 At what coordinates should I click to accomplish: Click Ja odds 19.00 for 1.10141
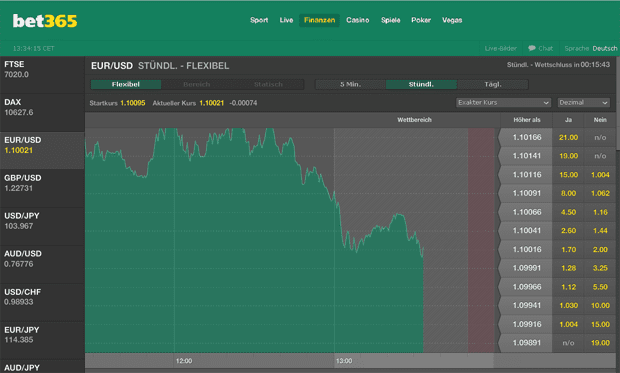568,156
